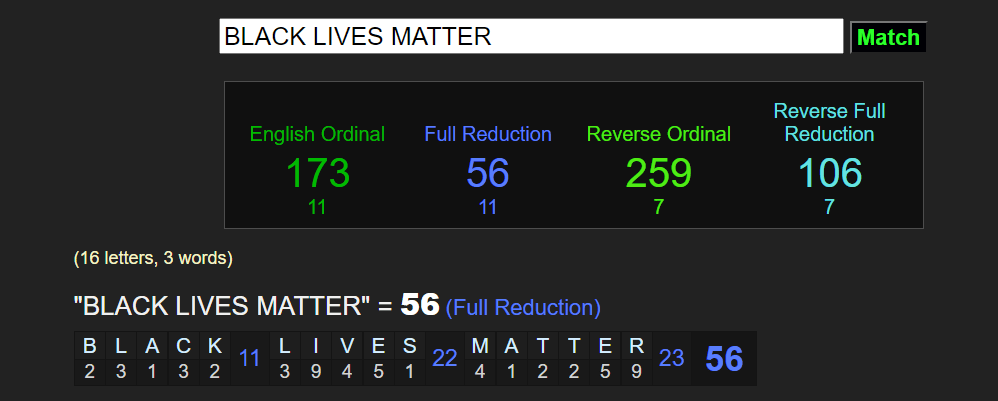Click the Match button
Viewport: 998px width, 401px height.
tap(888, 38)
